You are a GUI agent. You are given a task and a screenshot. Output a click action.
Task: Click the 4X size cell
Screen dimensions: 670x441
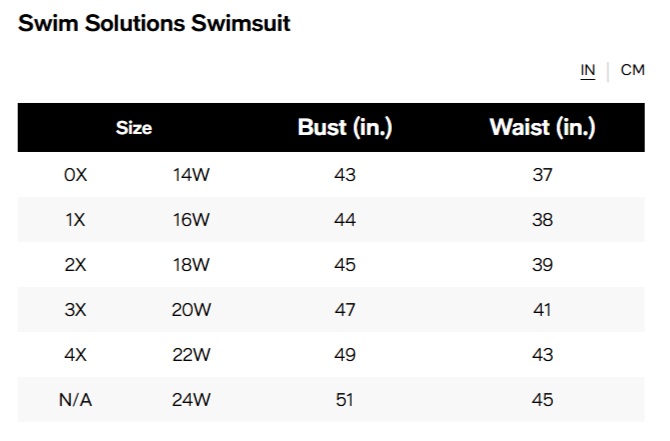point(76,355)
